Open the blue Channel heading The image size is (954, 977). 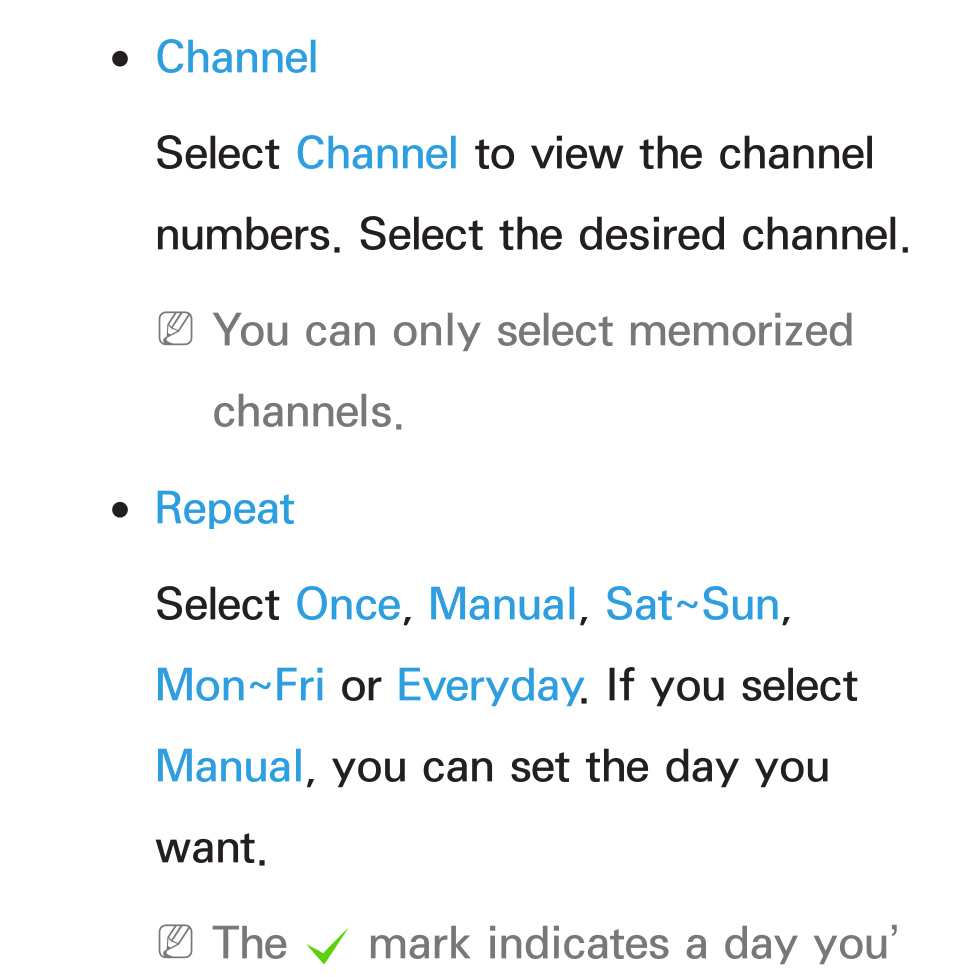tap(236, 57)
